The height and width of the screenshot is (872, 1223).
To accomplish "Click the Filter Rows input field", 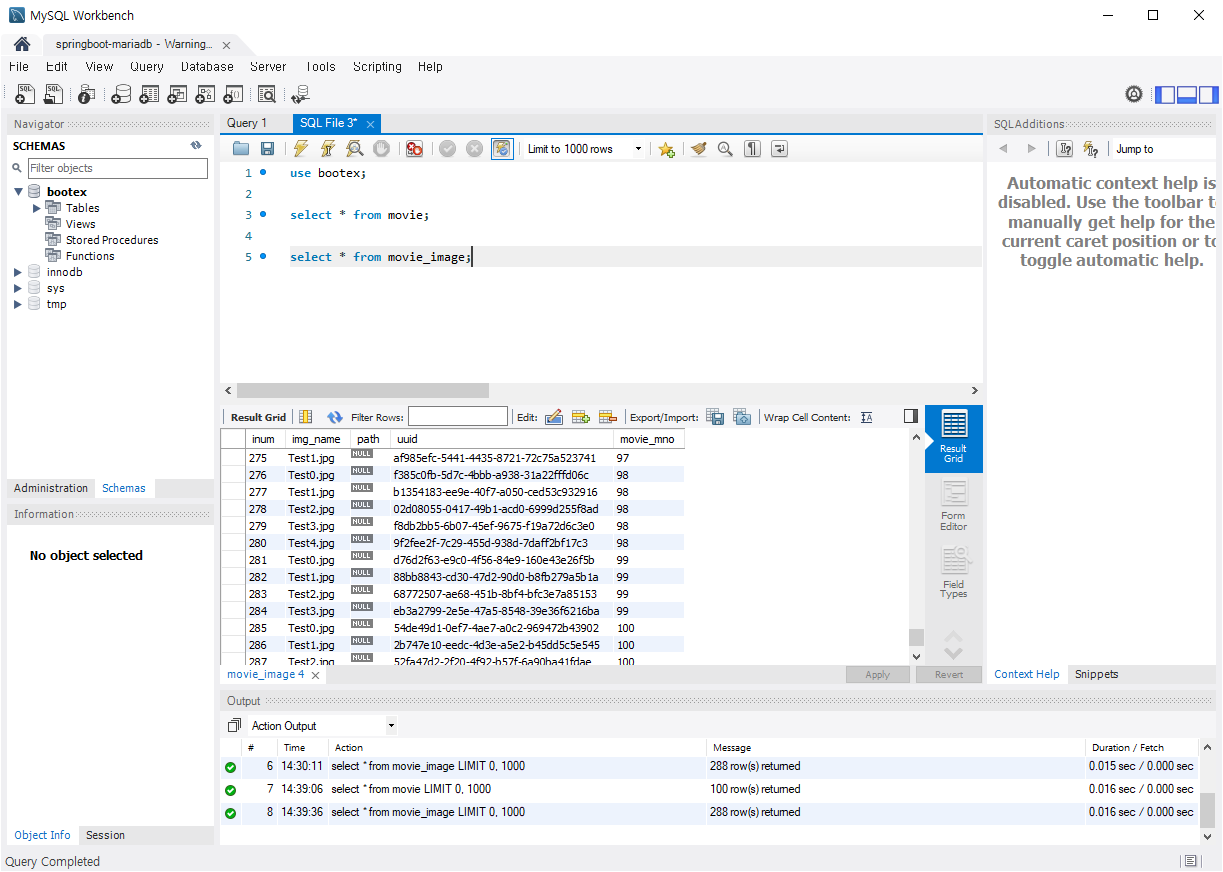I will pyautogui.click(x=458, y=417).
